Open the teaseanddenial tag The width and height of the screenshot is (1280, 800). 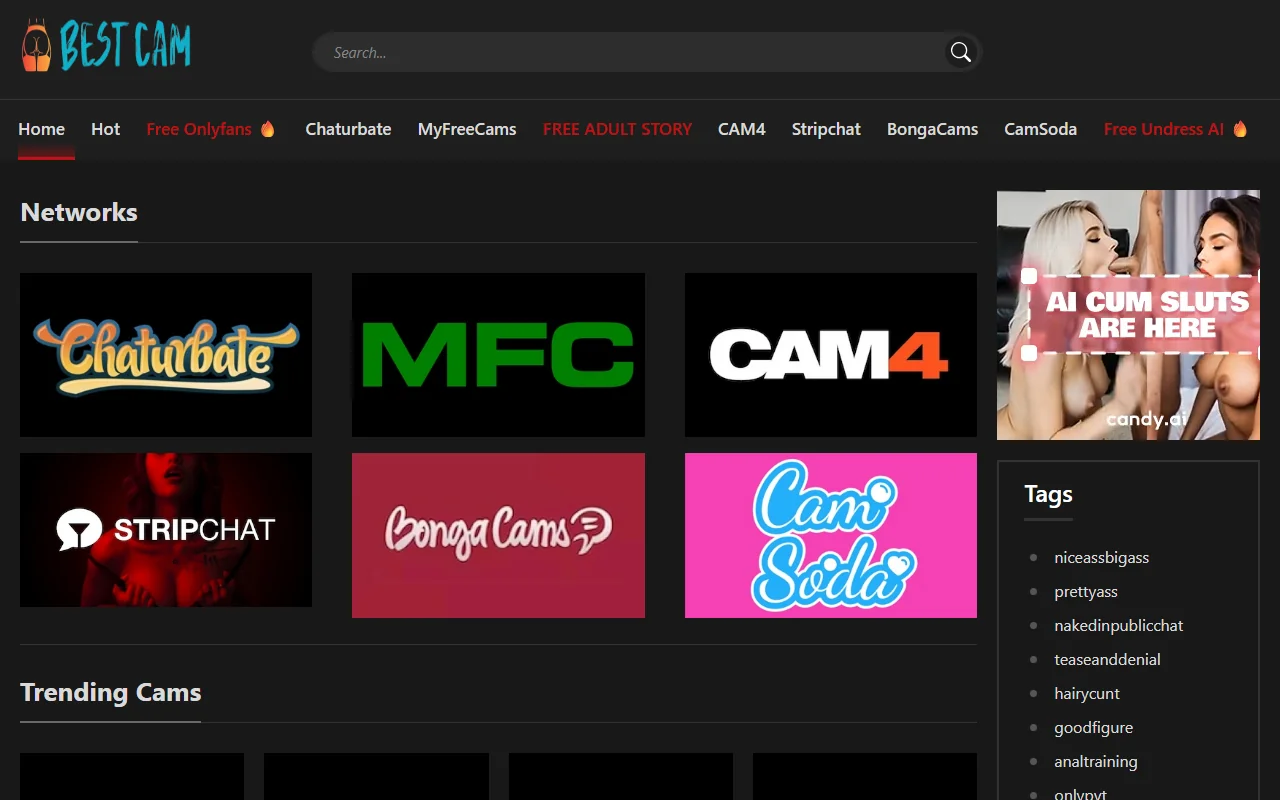(1107, 659)
